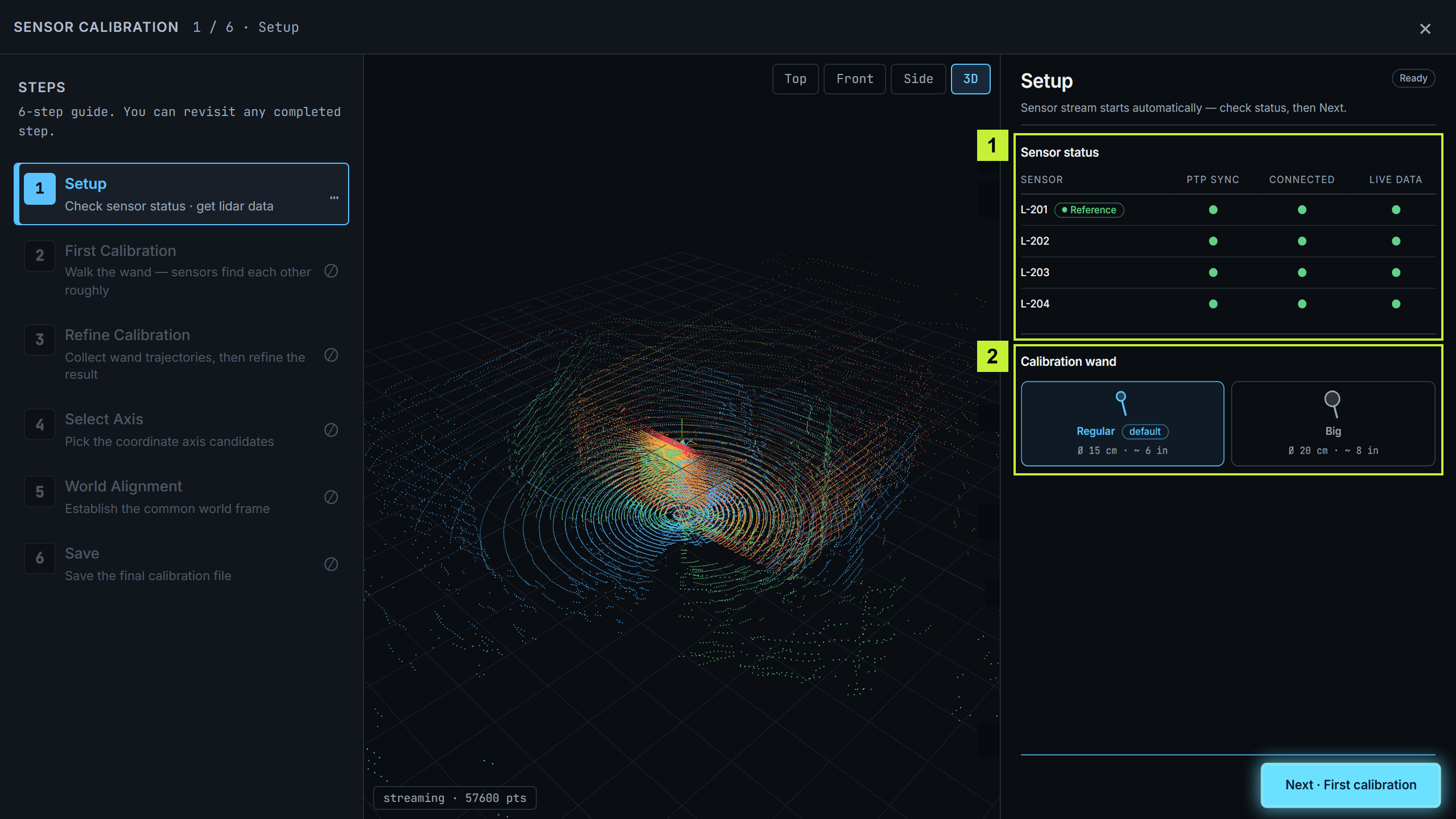Click L-201 connected status dot
The width and height of the screenshot is (1456, 819).
pos(1302,210)
